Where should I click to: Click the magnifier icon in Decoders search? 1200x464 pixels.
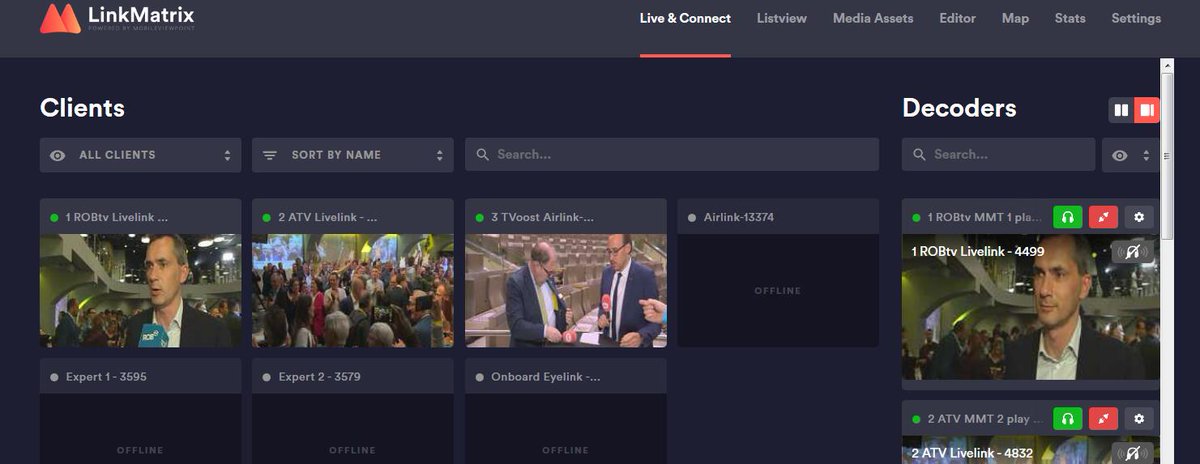tap(919, 155)
